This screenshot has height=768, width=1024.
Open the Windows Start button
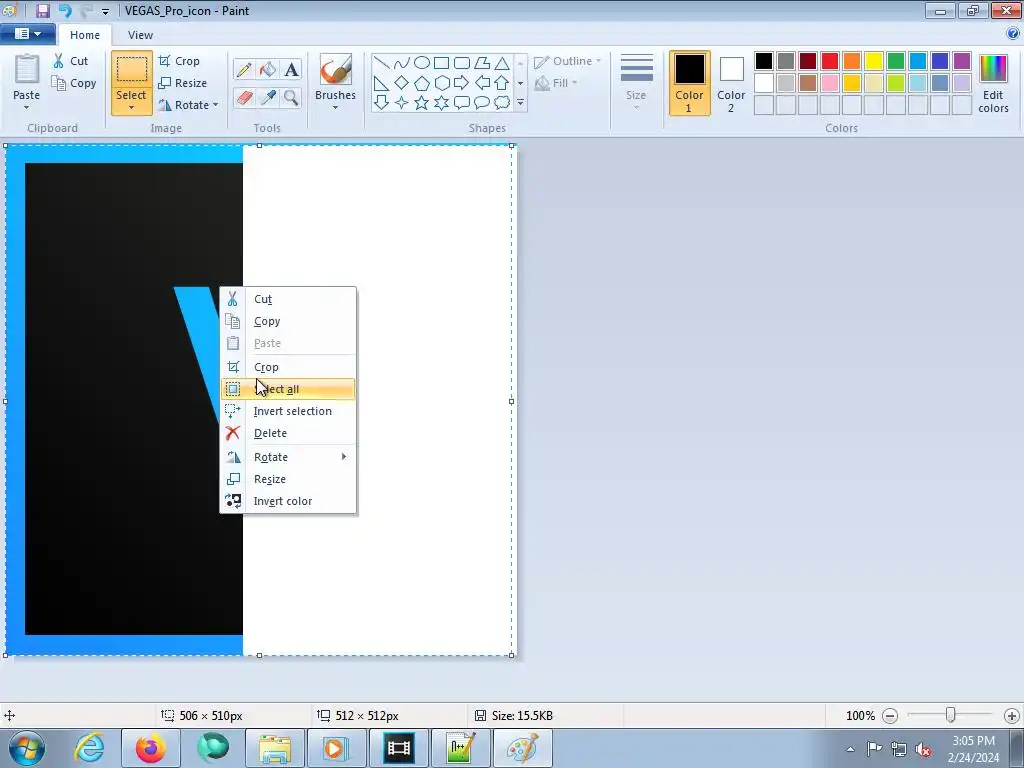click(26, 748)
